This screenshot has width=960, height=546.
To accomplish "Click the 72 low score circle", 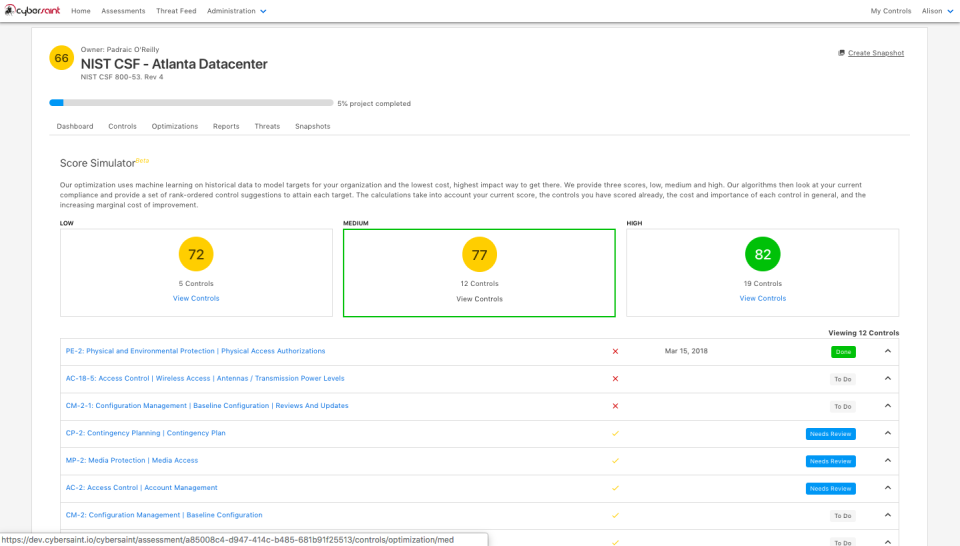I will (196, 254).
